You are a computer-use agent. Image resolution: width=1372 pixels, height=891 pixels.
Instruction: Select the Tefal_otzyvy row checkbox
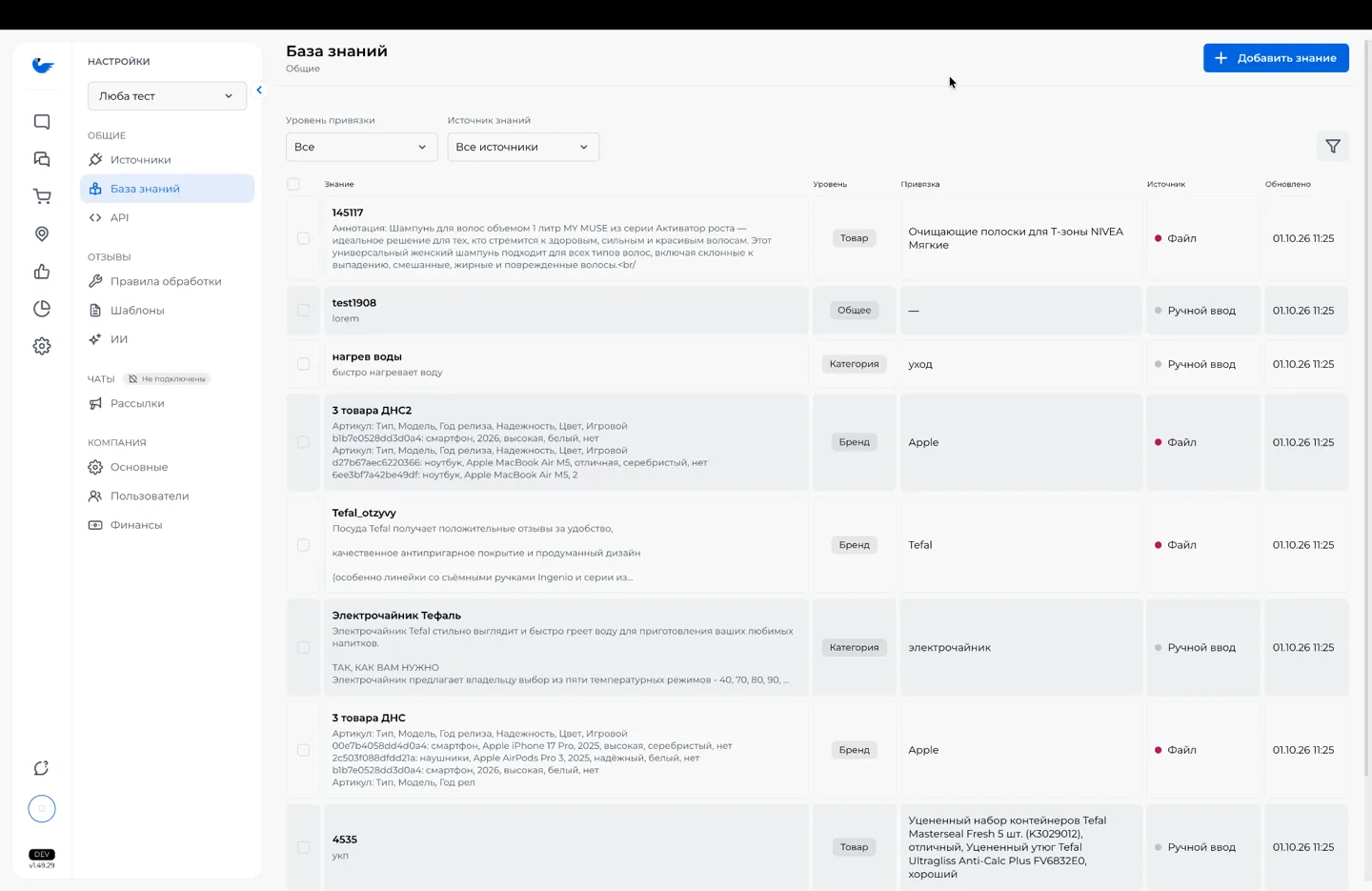pos(303,545)
